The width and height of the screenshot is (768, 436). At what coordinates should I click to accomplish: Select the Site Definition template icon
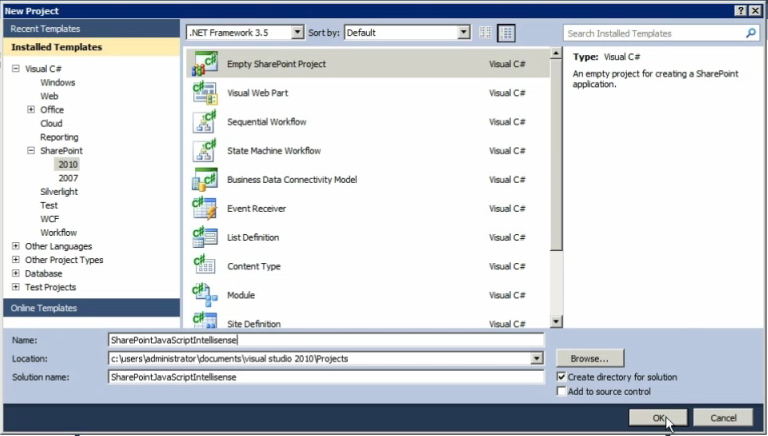coord(205,320)
